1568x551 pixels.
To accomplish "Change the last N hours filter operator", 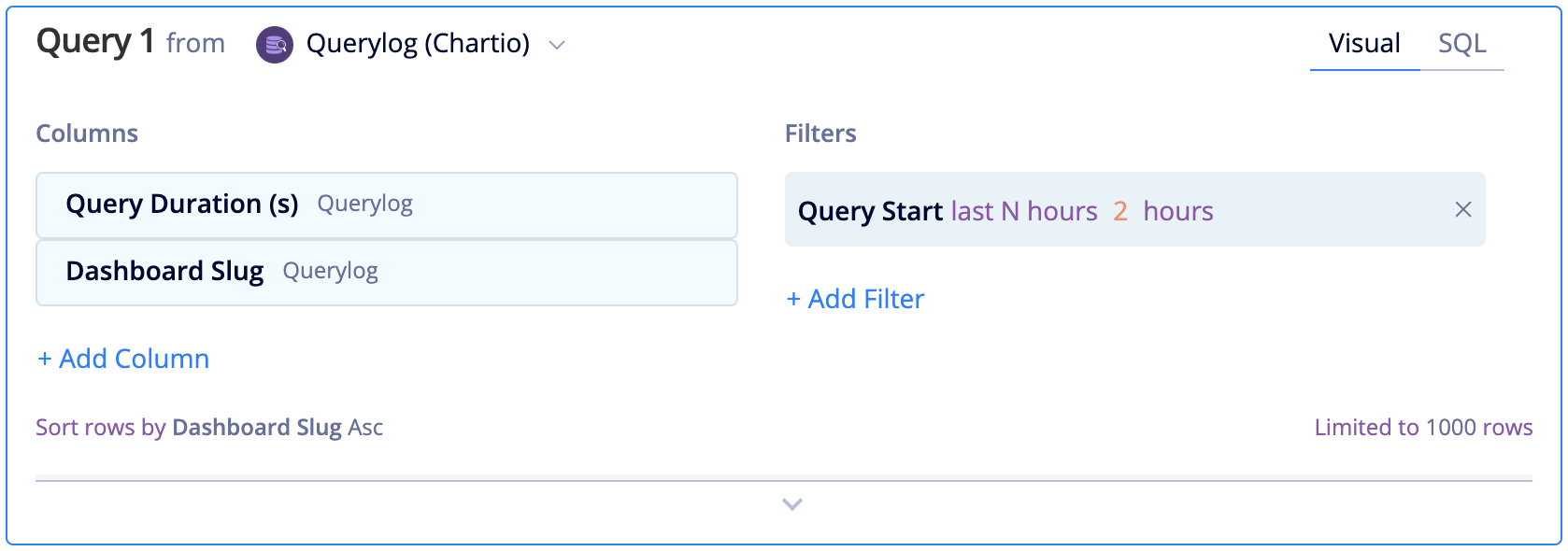I will click(x=1024, y=211).
